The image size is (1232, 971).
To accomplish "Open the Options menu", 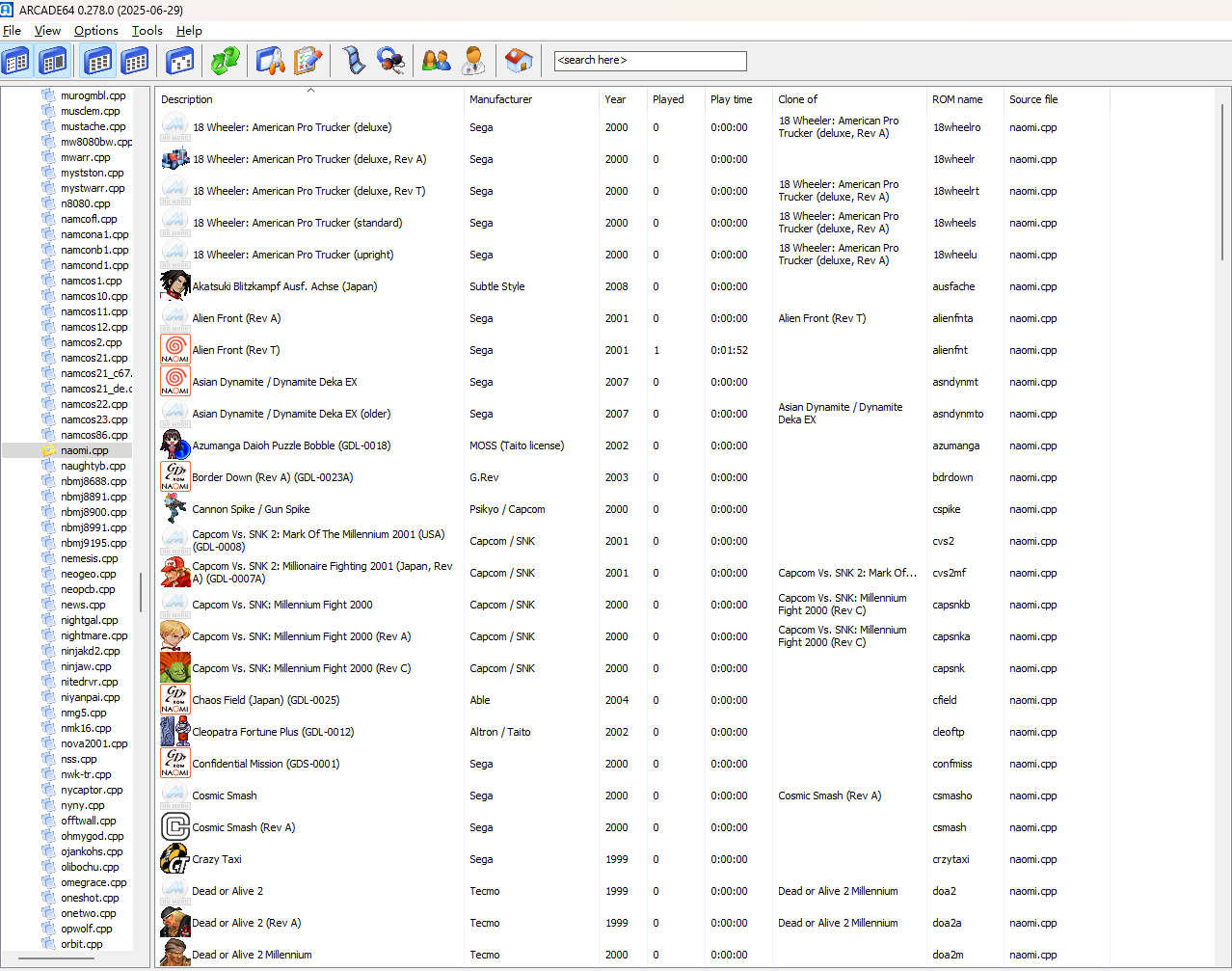I will coord(96,31).
